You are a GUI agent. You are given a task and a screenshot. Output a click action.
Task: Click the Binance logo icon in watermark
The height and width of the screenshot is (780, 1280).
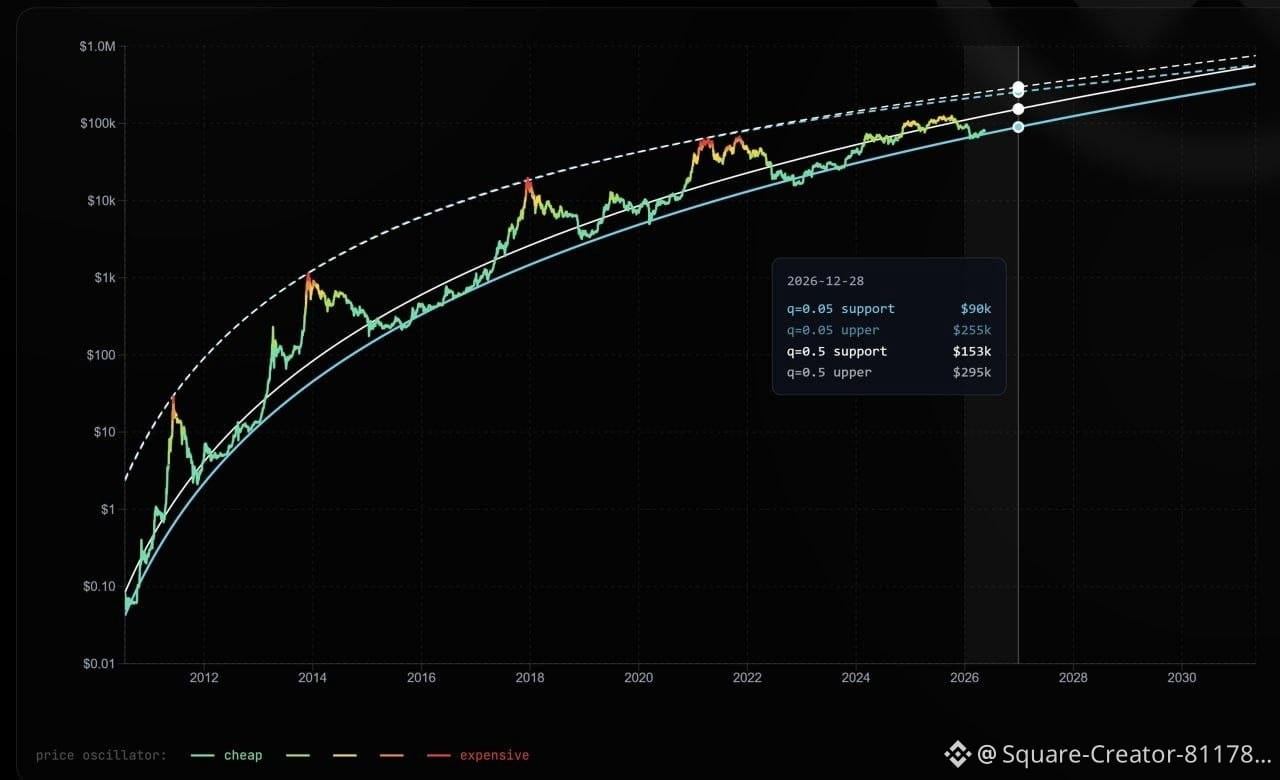[x=958, y=754]
